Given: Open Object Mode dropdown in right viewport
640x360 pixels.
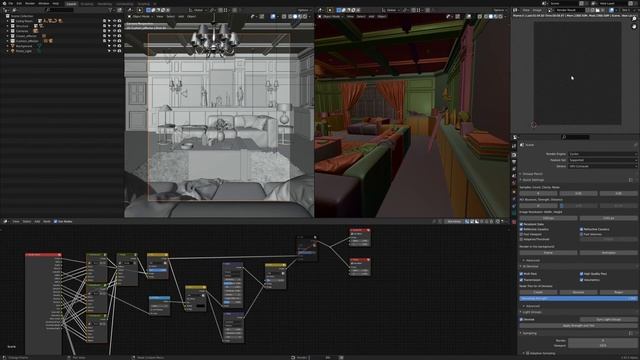Looking at the screenshot, I should (330, 17).
